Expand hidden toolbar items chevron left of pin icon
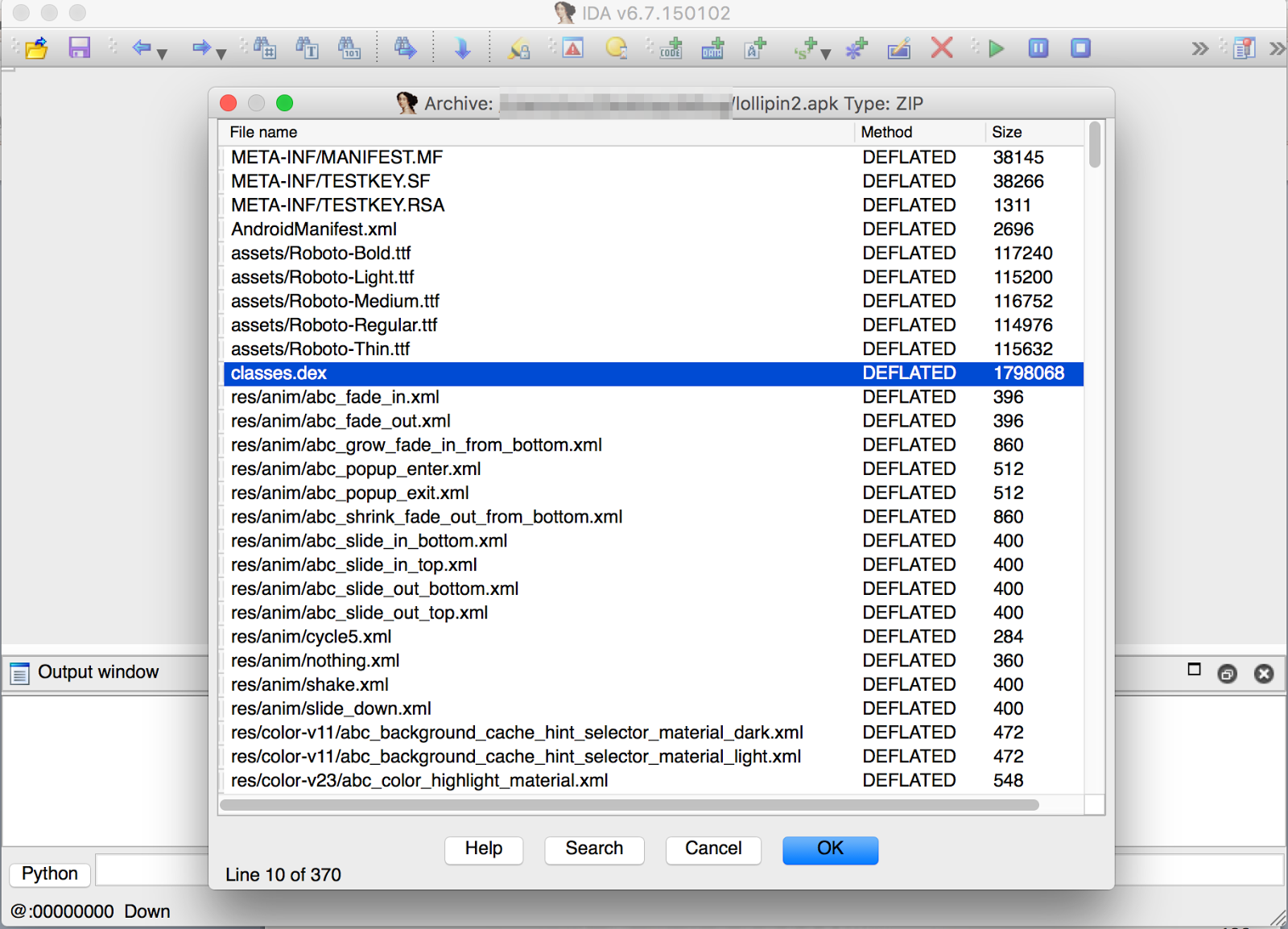Image resolution: width=1288 pixels, height=929 pixels. tap(1199, 48)
